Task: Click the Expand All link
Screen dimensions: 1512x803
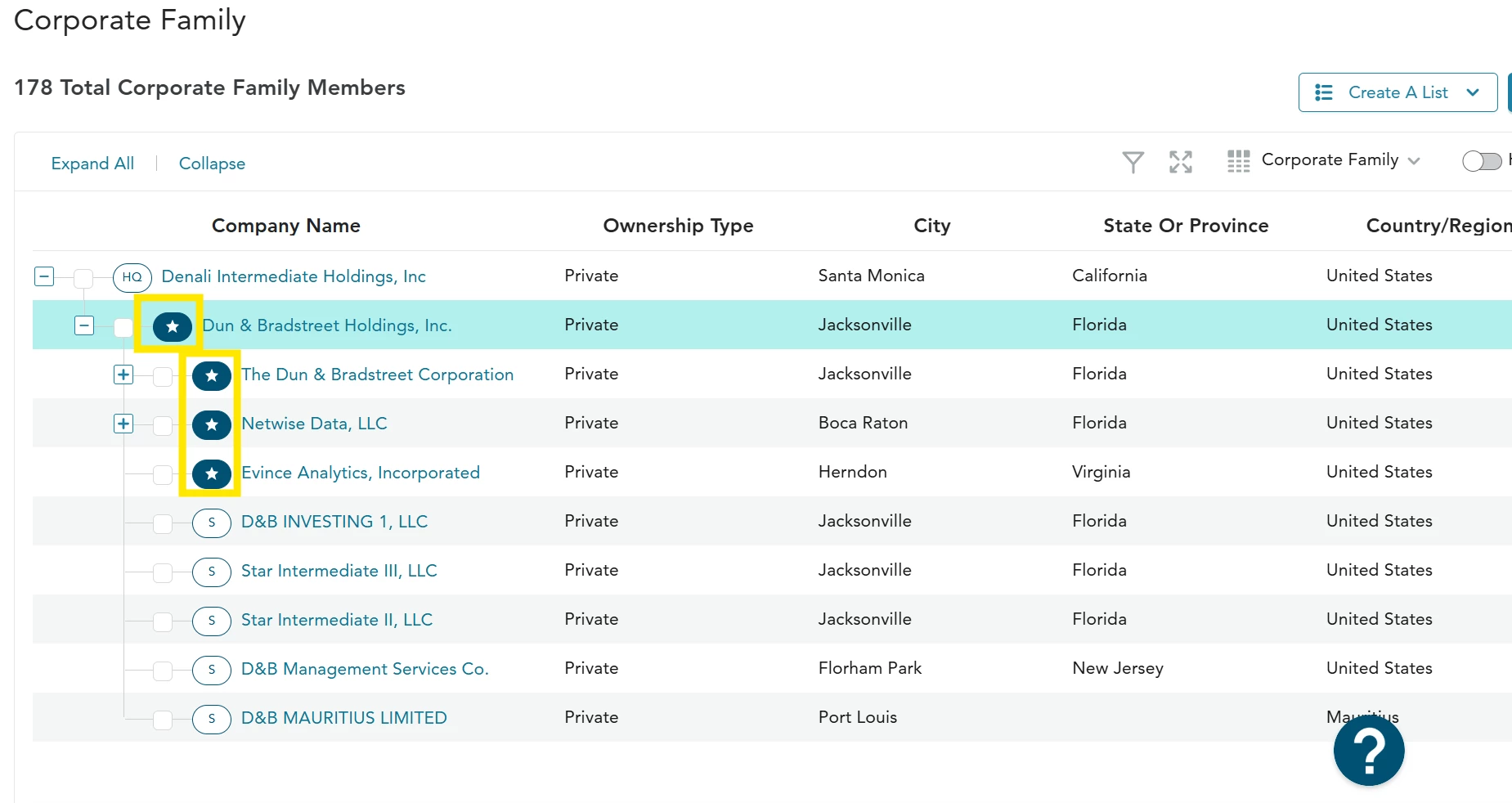Action: click(92, 164)
